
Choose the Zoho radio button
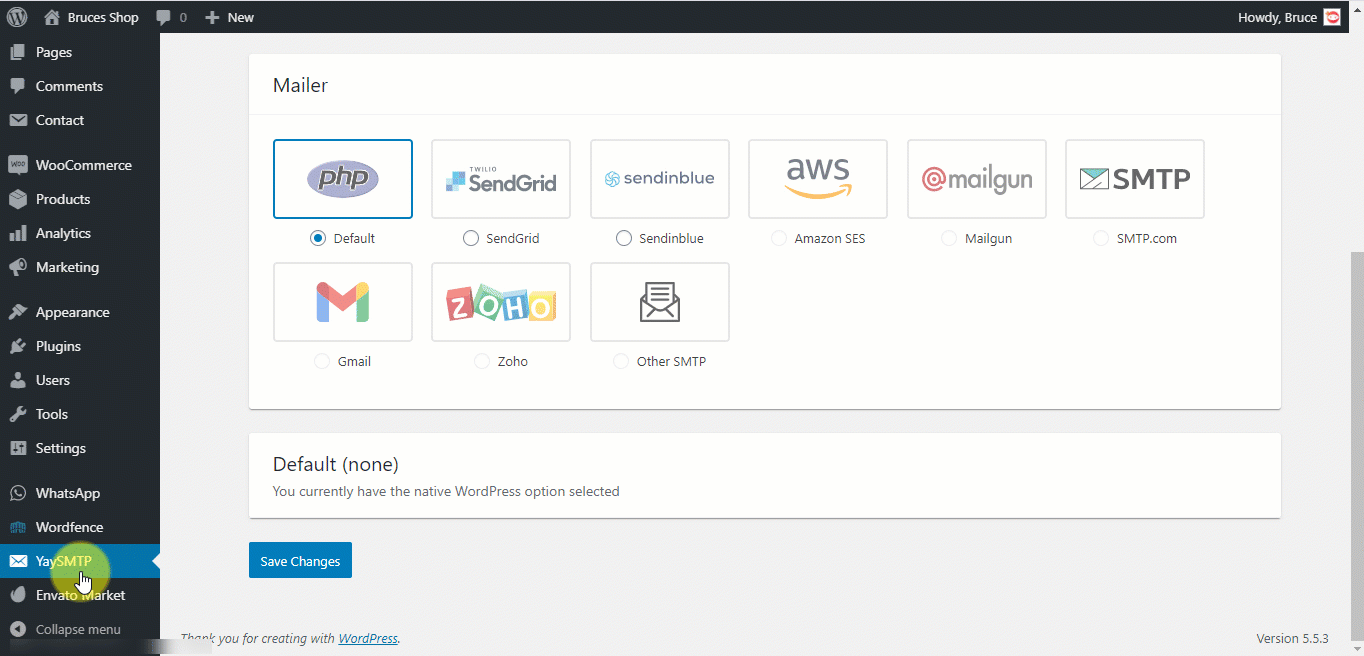[x=482, y=361]
